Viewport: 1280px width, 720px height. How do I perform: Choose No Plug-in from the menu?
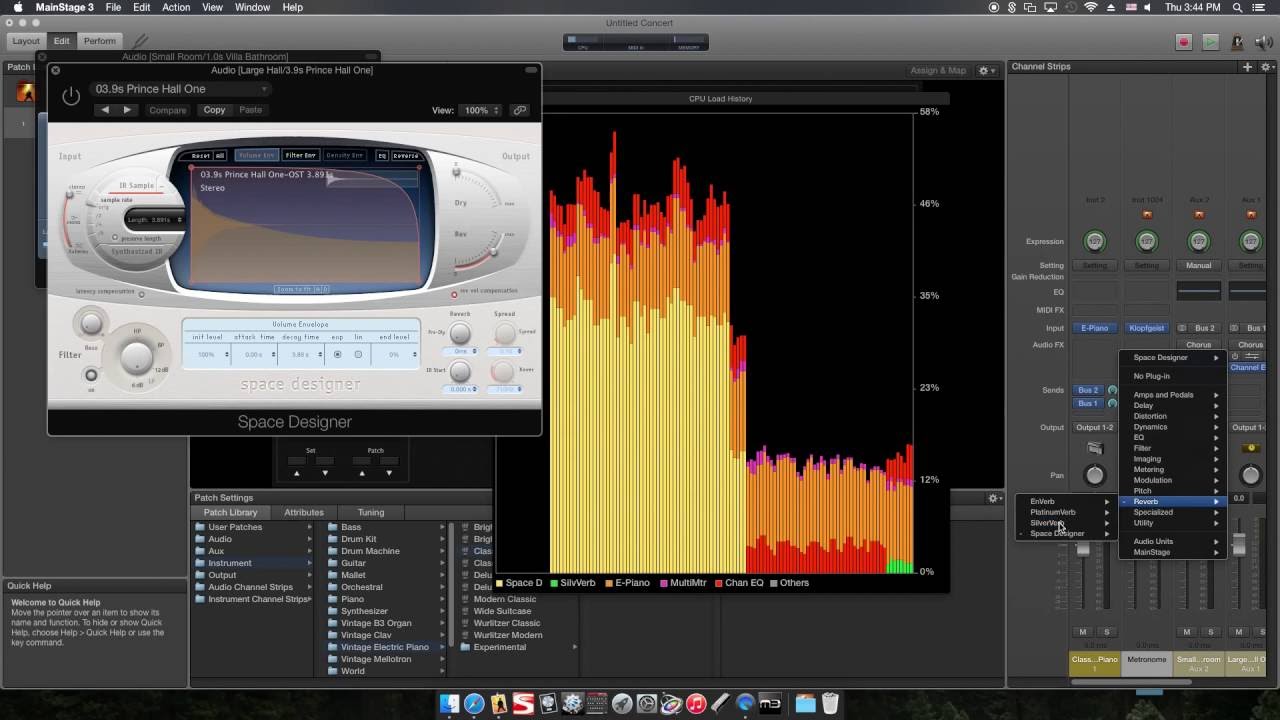point(1172,376)
